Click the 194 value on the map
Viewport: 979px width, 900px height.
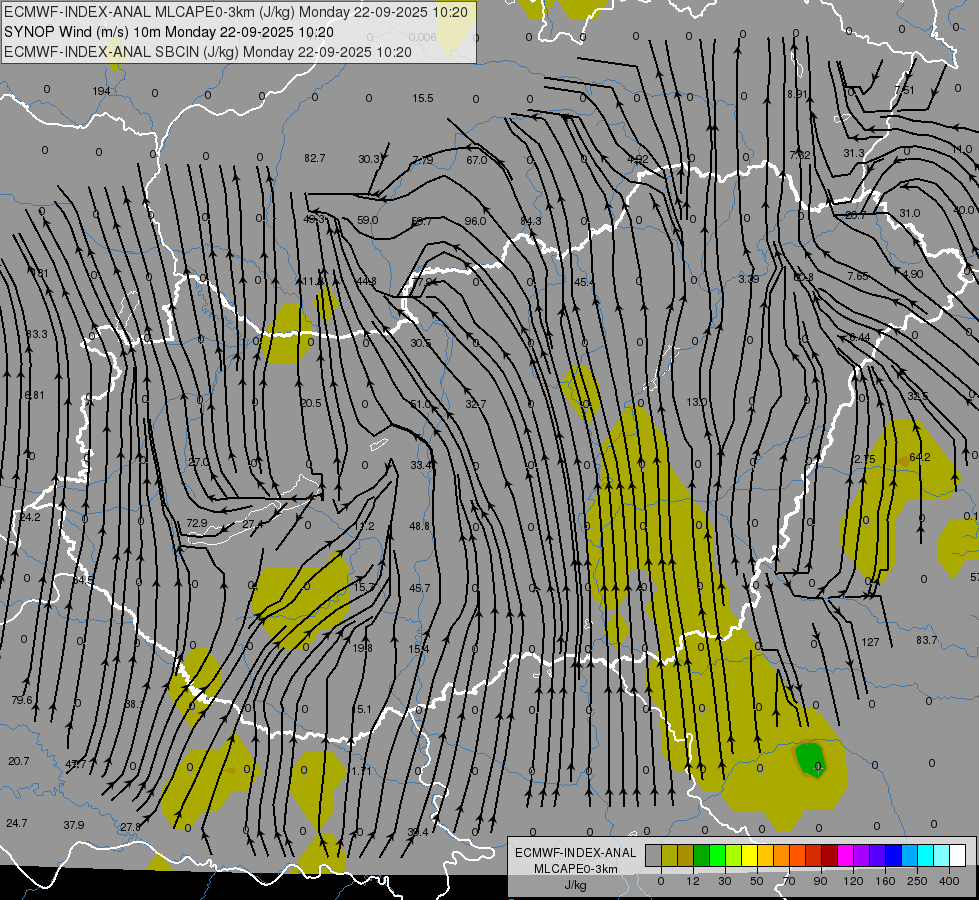pyautogui.click(x=101, y=92)
